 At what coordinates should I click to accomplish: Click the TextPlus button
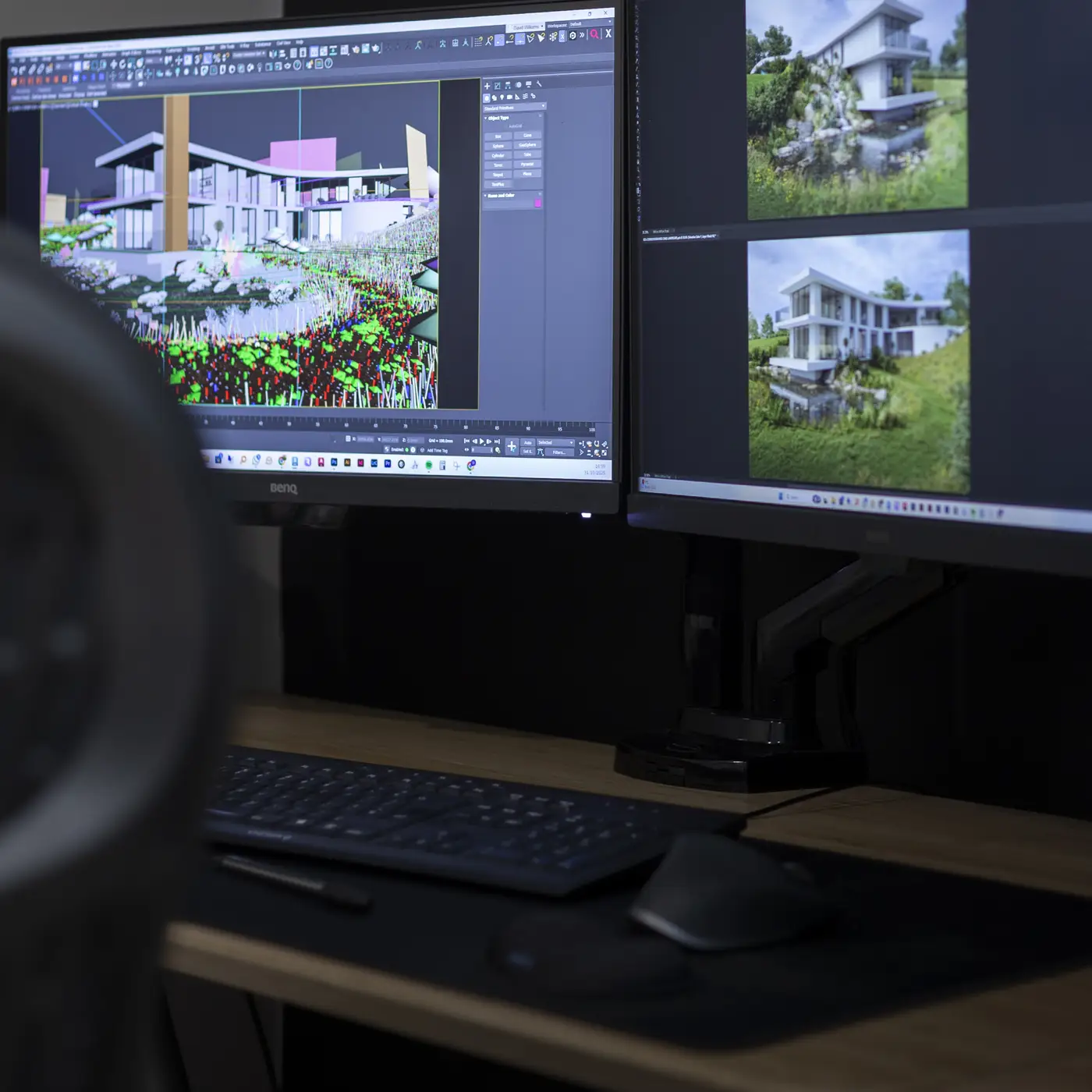pyautogui.click(x=498, y=184)
